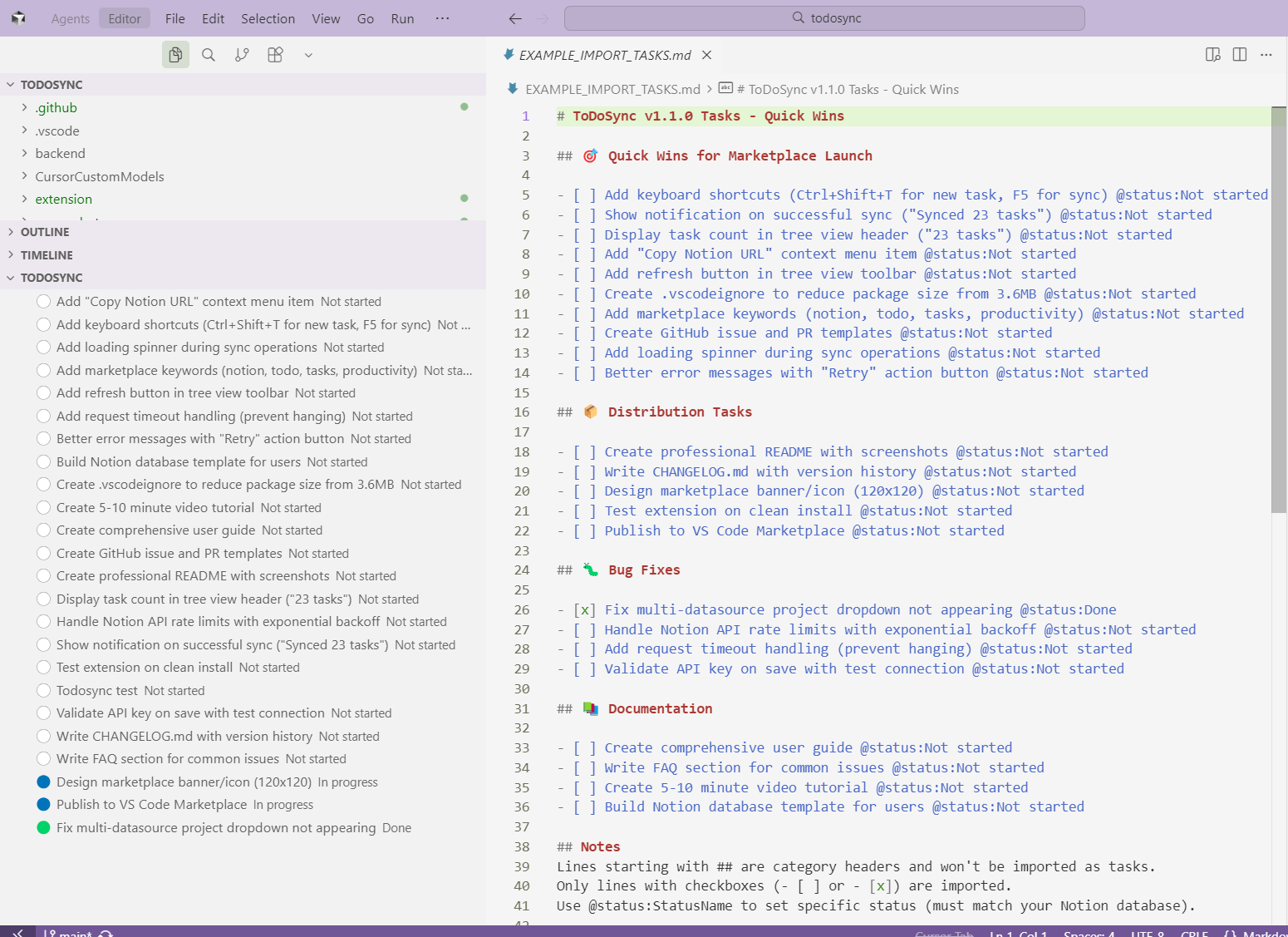Open the Source Control view icon
Image resolution: width=1288 pixels, height=937 pixels.
(242, 55)
